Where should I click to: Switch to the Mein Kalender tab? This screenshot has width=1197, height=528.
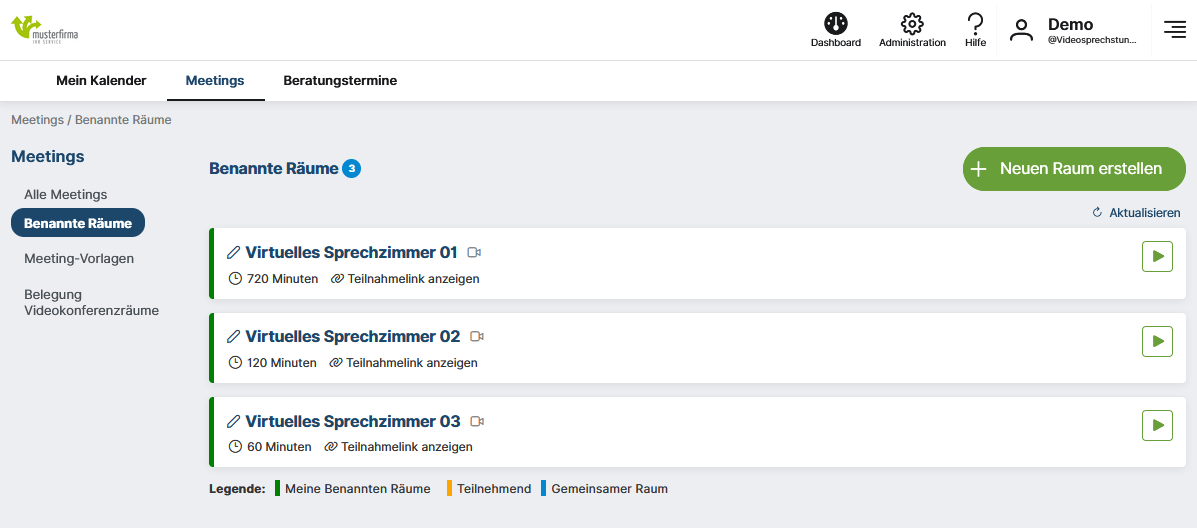pos(101,81)
